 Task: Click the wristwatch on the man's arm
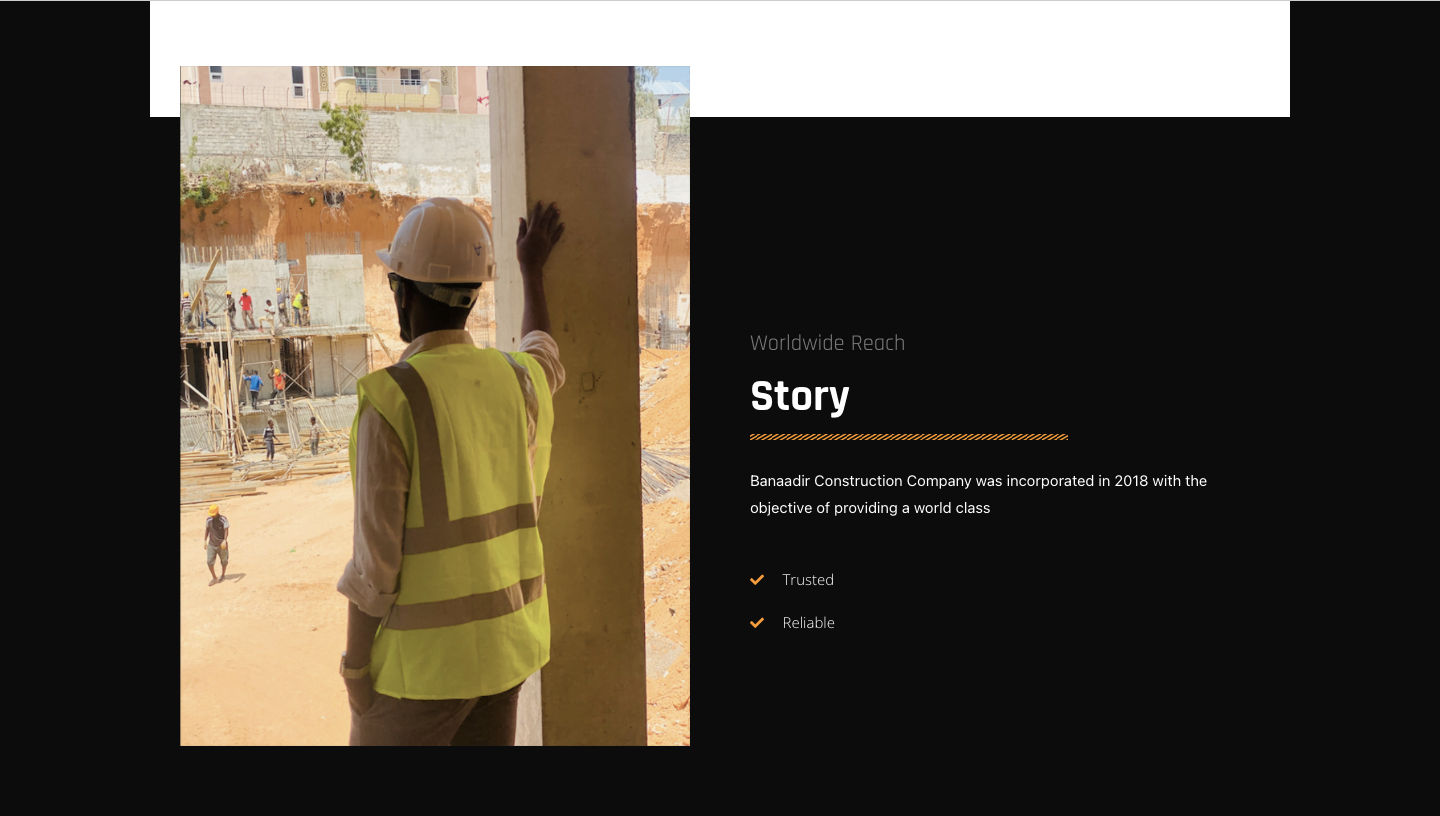[x=353, y=667]
